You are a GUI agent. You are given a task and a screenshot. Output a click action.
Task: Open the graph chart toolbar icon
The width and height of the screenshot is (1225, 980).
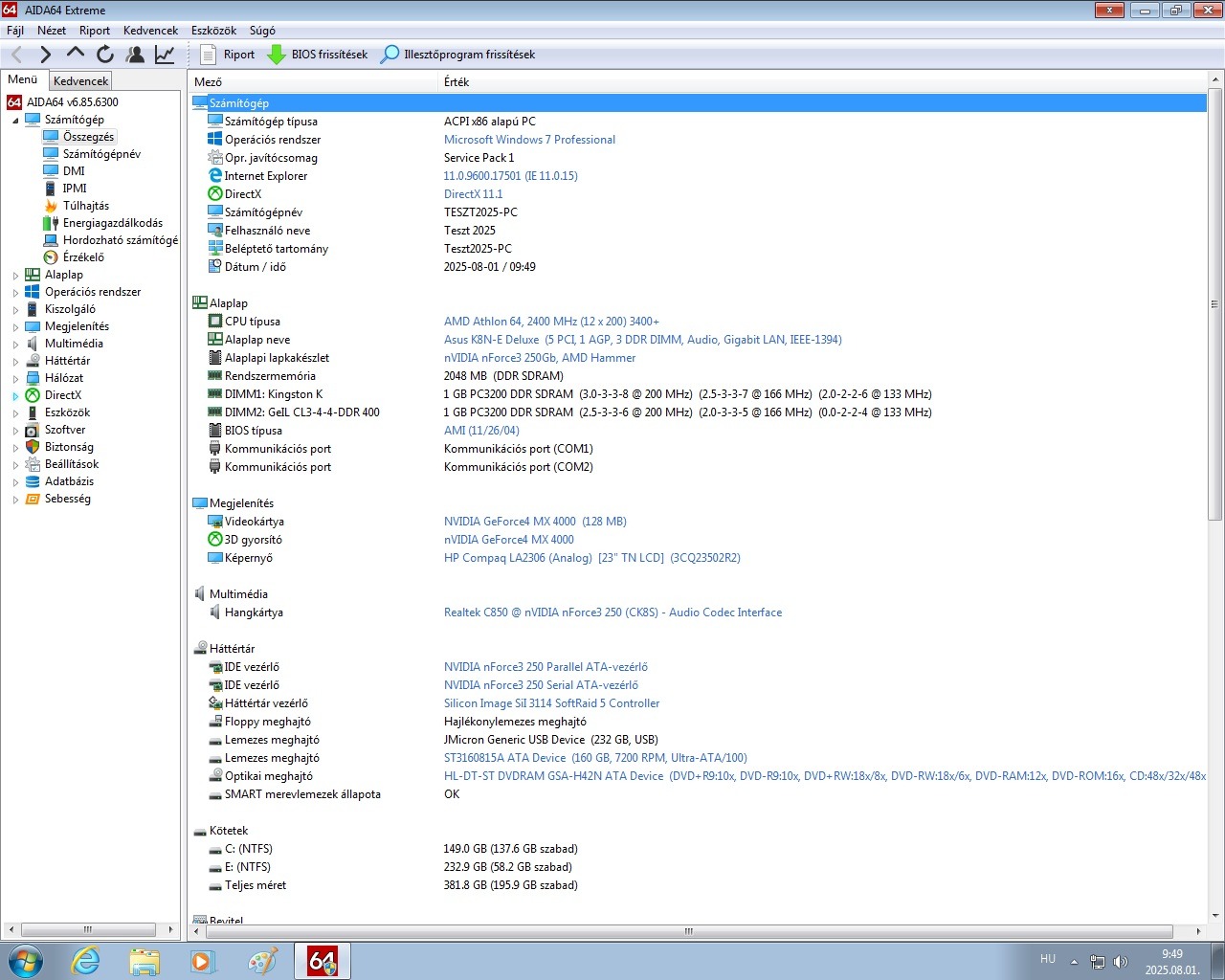coord(165,55)
